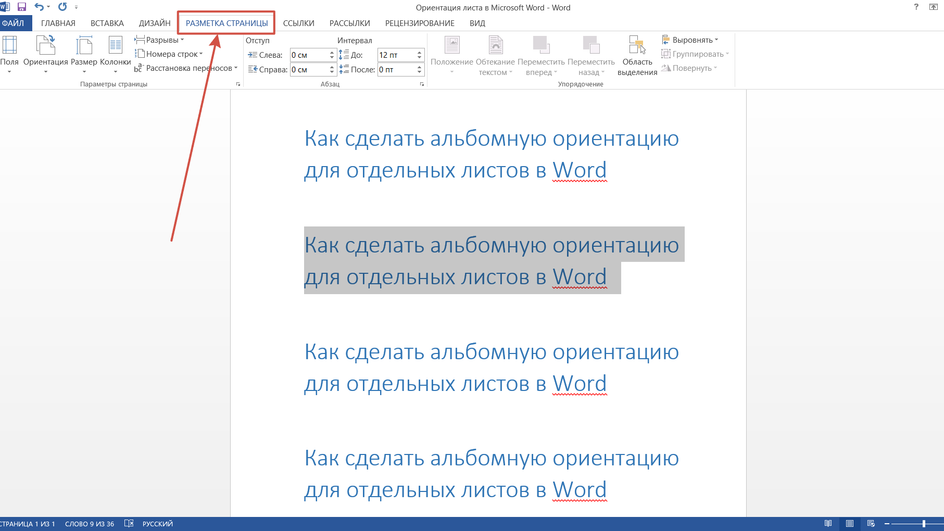This screenshot has width=944, height=531.
Task: Switch to Print Layout view icon
Action: 849,524
